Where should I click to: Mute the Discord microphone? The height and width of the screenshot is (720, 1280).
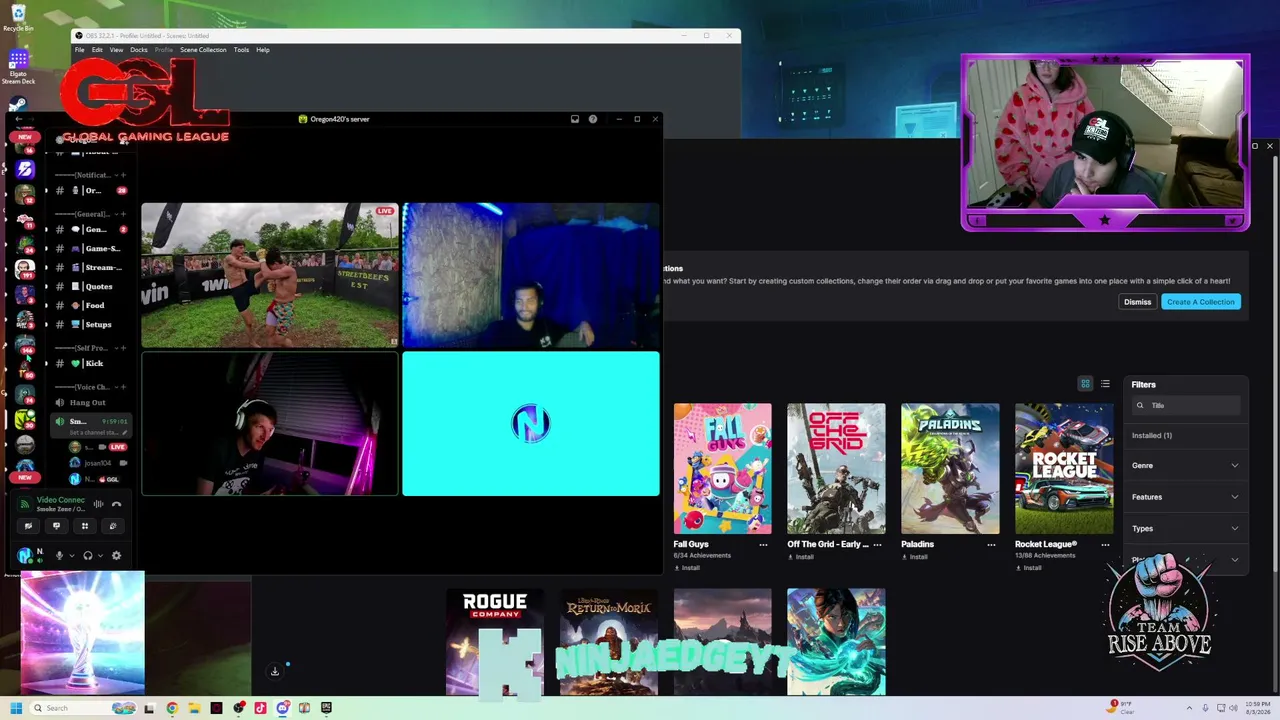[x=59, y=555]
